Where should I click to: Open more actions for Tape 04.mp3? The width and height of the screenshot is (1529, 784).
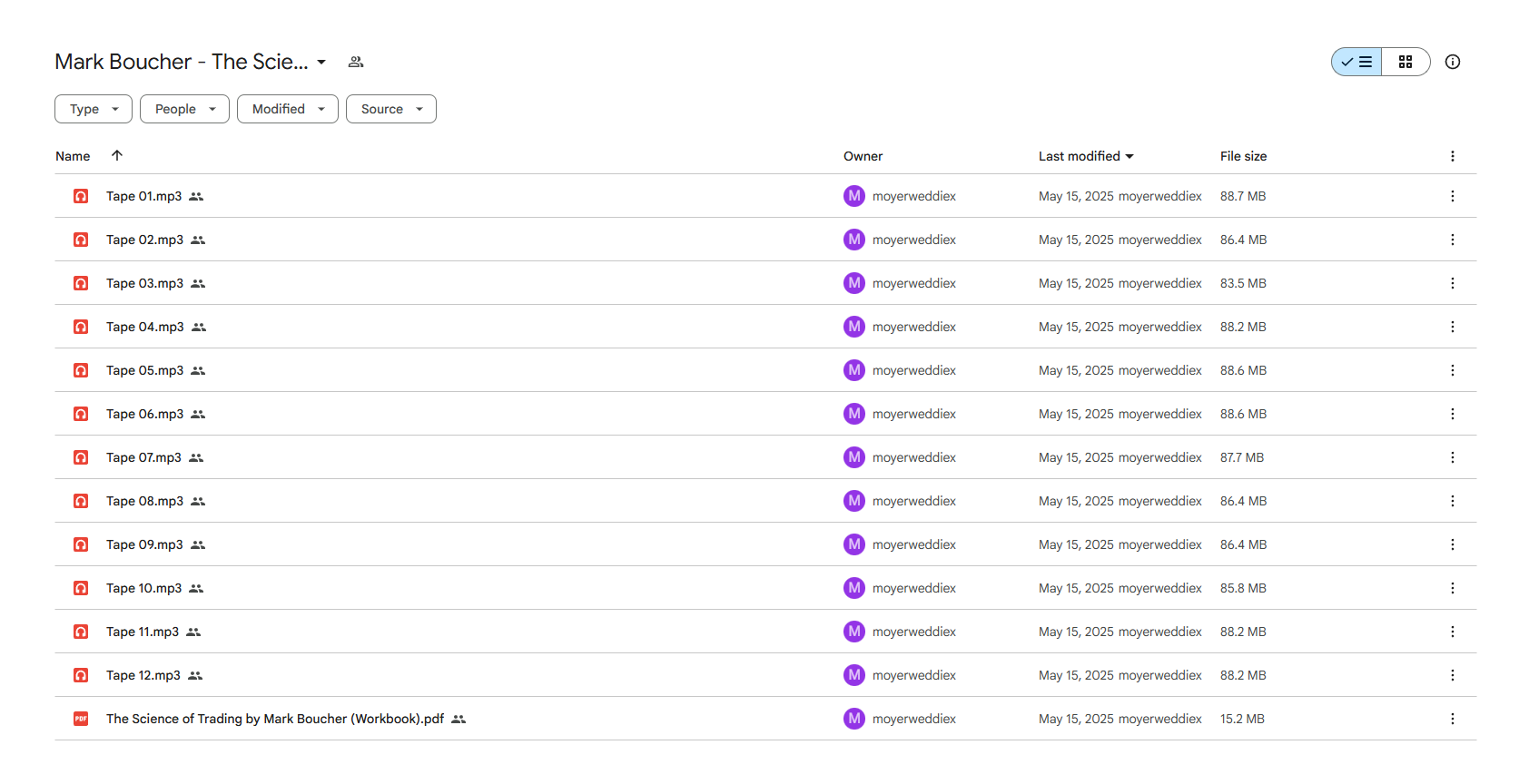tap(1453, 327)
